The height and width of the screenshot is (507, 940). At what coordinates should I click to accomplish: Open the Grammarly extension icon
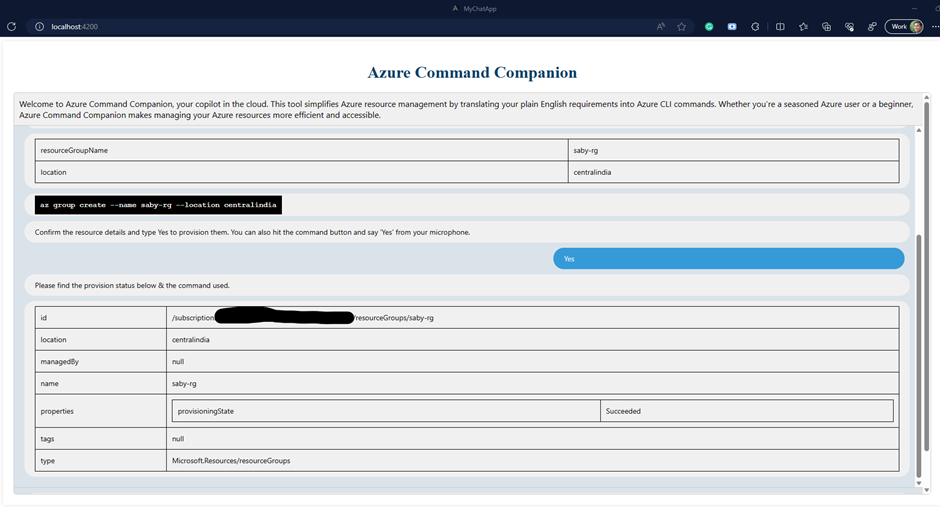pyautogui.click(x=709, y=26)
